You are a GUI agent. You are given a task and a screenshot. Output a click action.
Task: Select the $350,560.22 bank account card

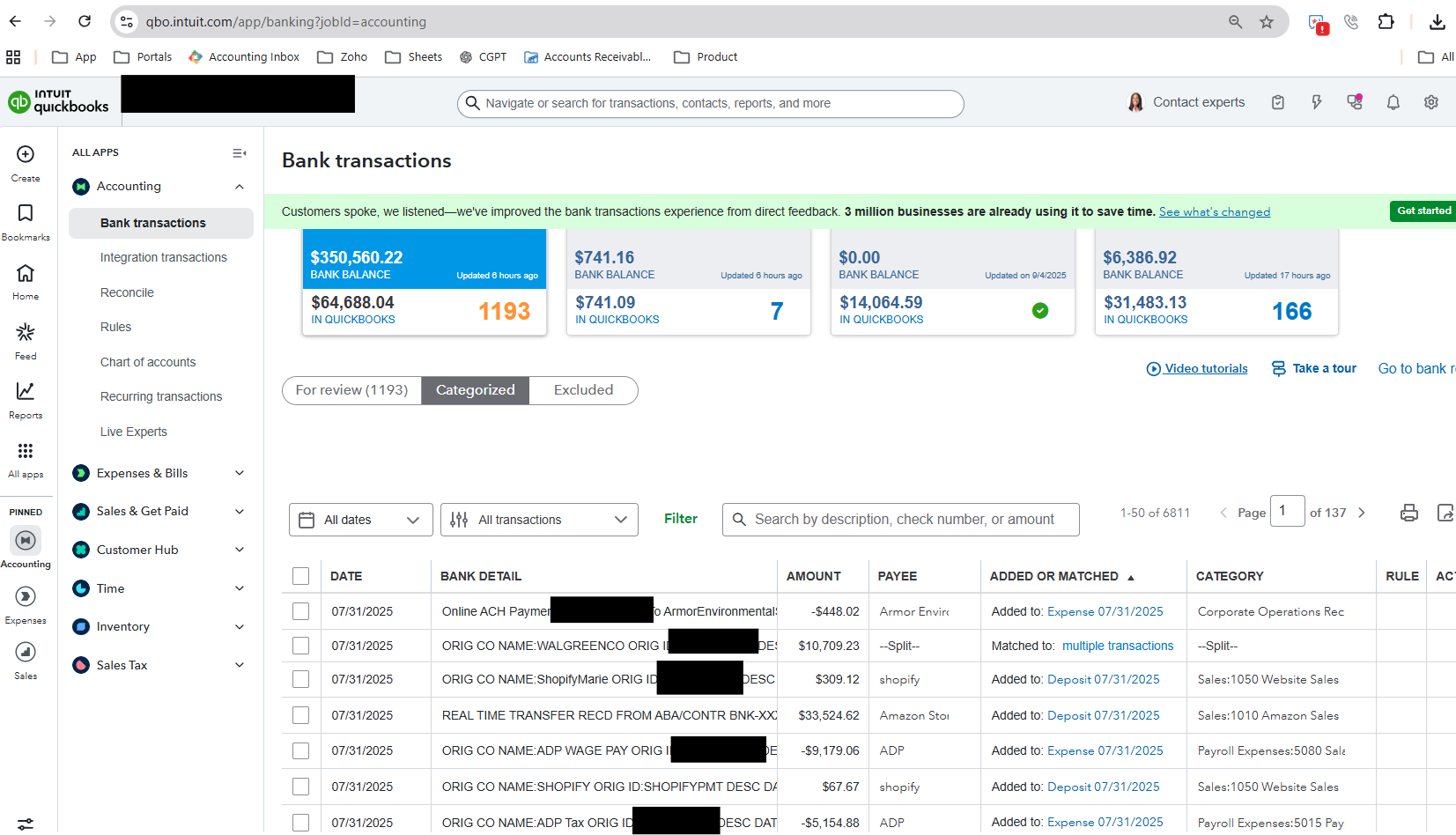click(x=425, y=282)
